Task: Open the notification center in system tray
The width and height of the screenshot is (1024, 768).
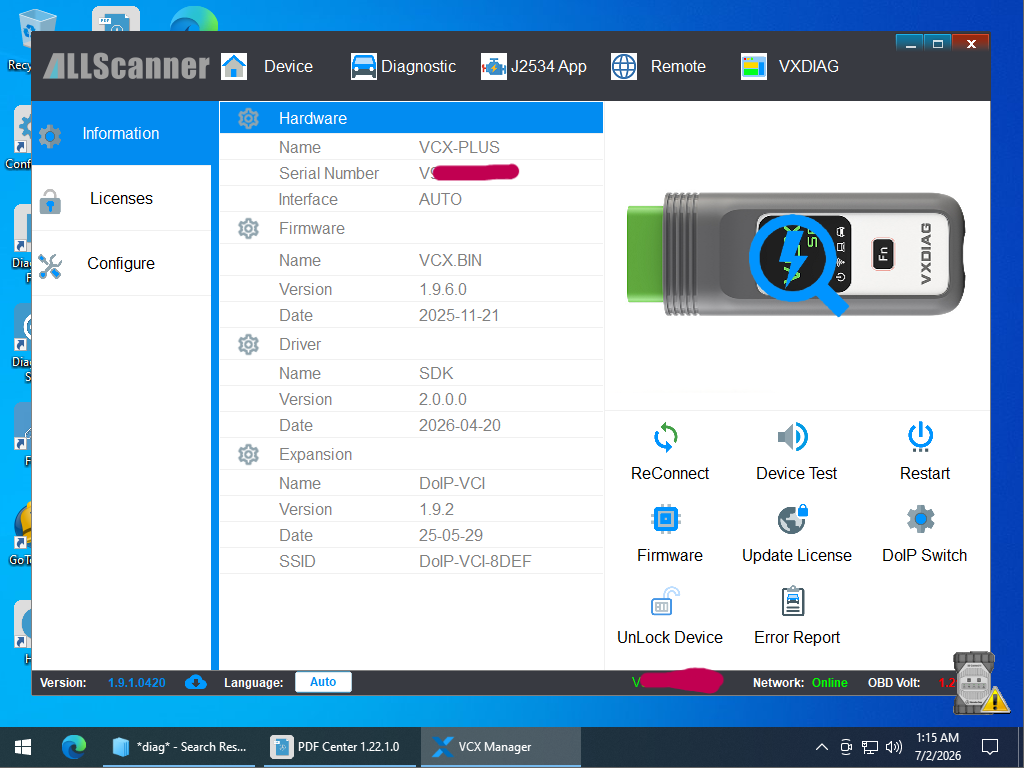Action: (x=990, y=746)
